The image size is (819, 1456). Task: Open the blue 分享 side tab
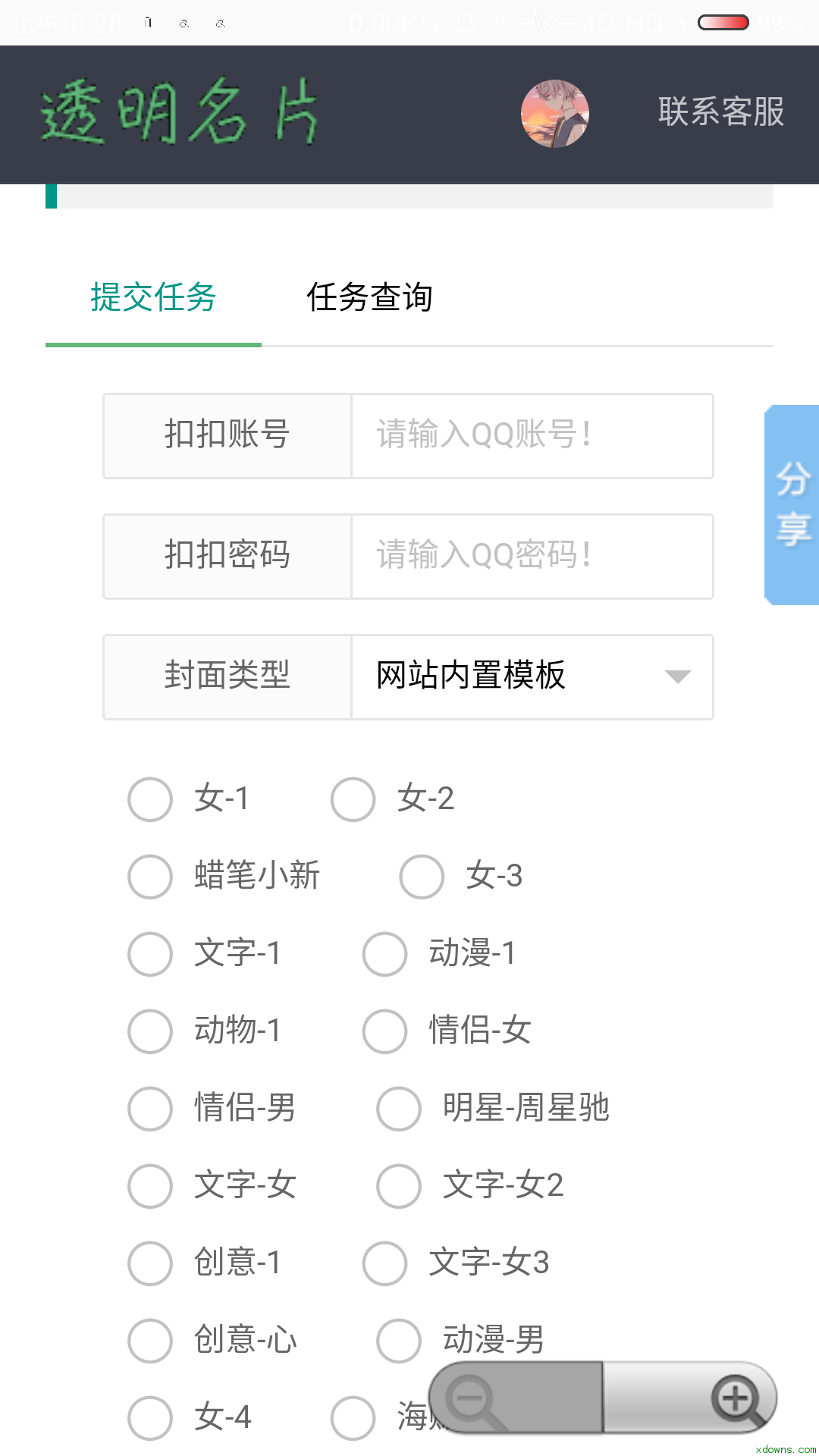click(x=792, y=505)
